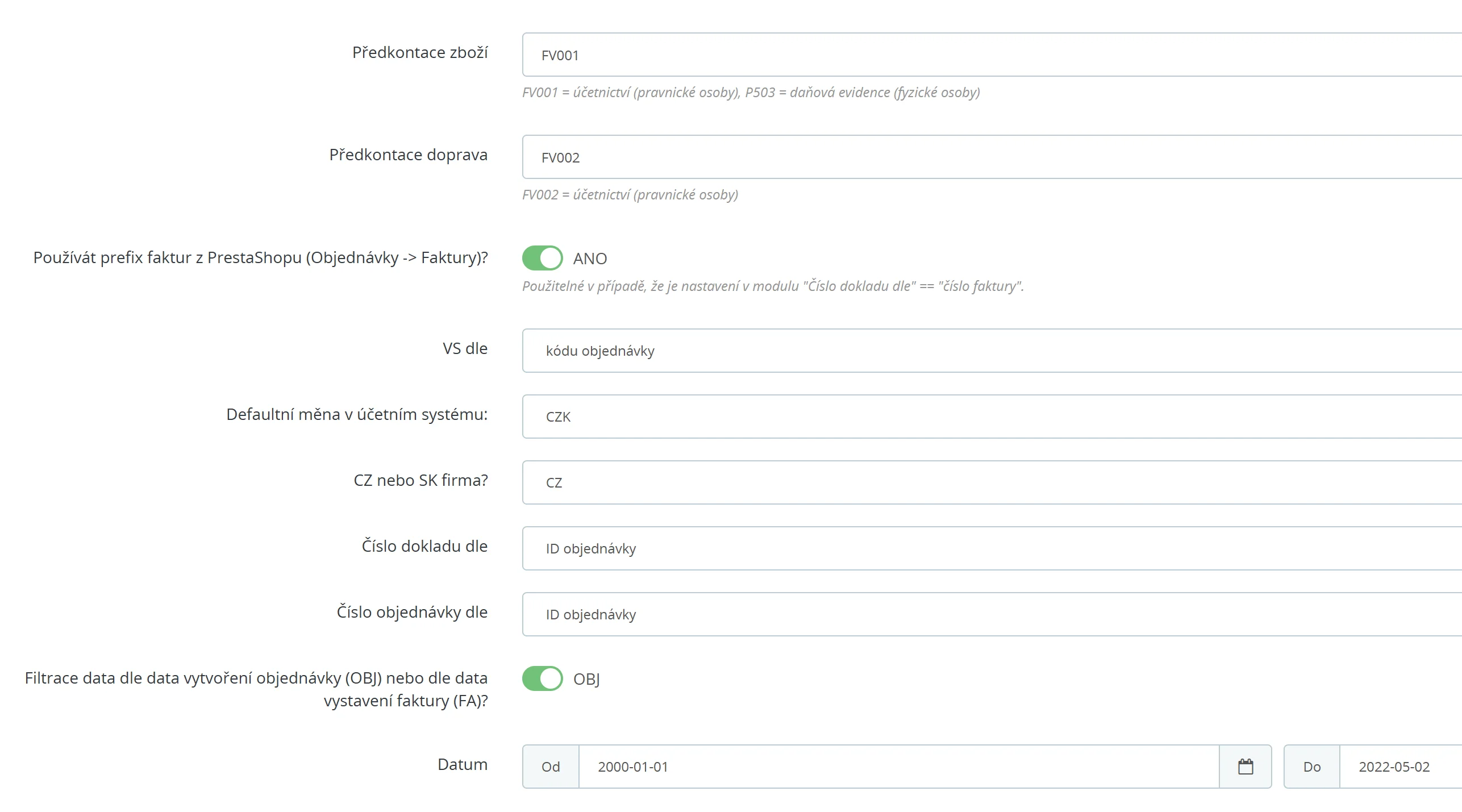Click the Do date field 2022-05-02

[x=1398, y=767]
